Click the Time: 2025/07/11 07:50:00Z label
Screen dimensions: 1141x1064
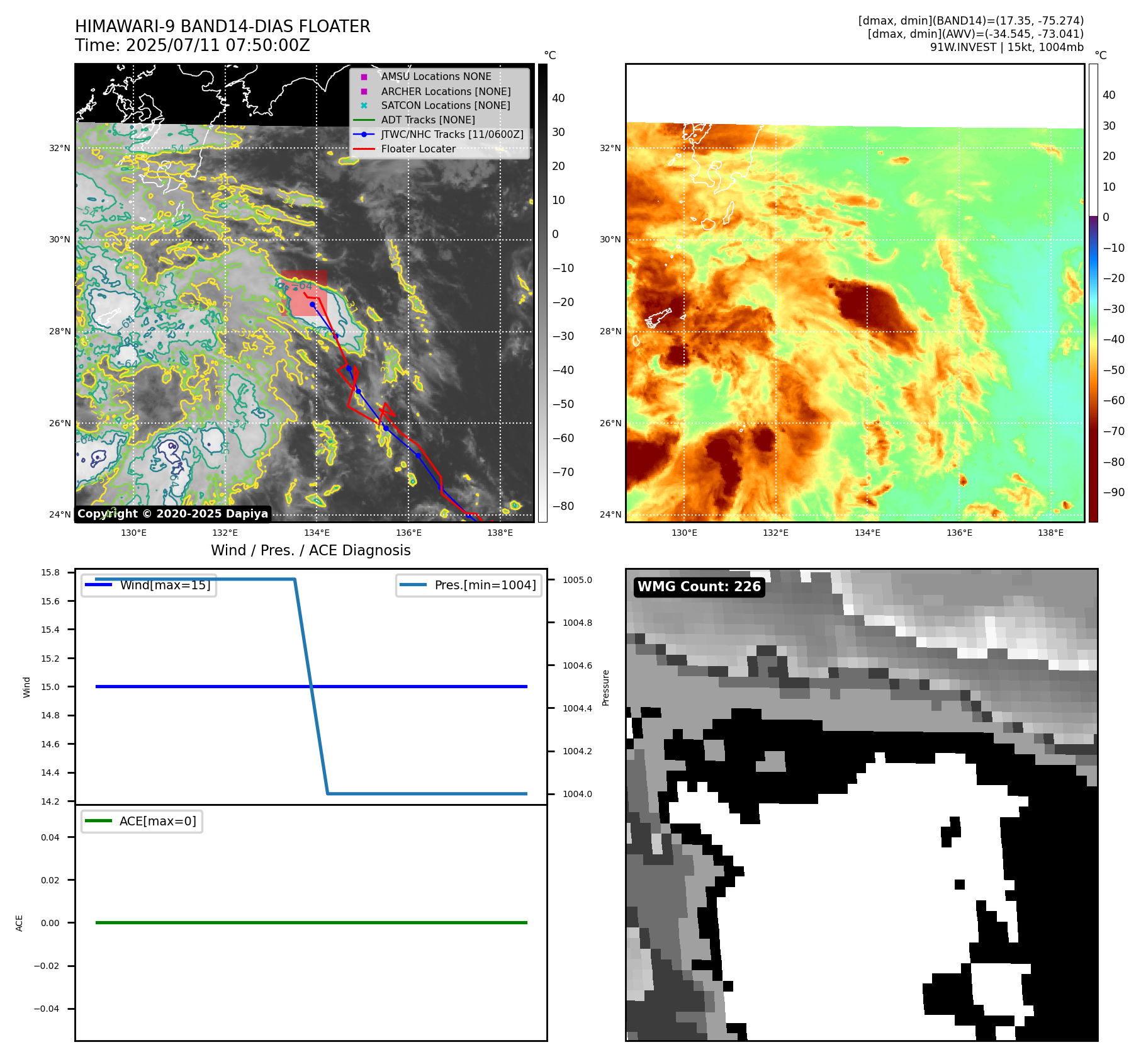coord(193,45)
